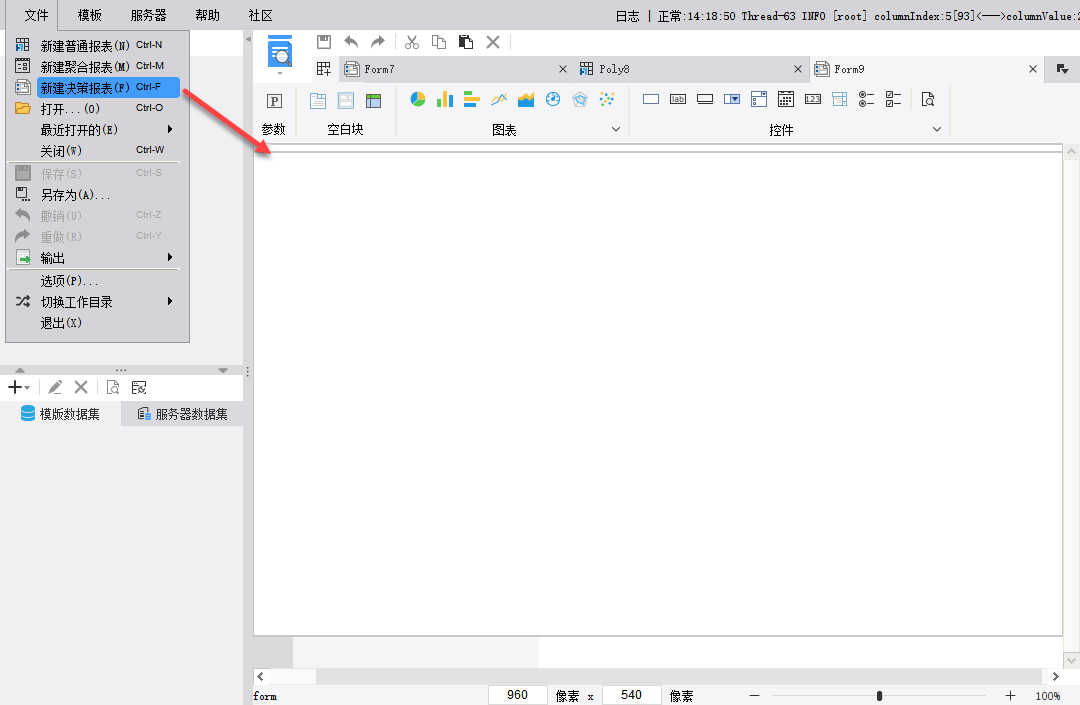This screenshot has height=705, width=1080.
Task: Select the bar chart icon
Action: pos(445,100)
